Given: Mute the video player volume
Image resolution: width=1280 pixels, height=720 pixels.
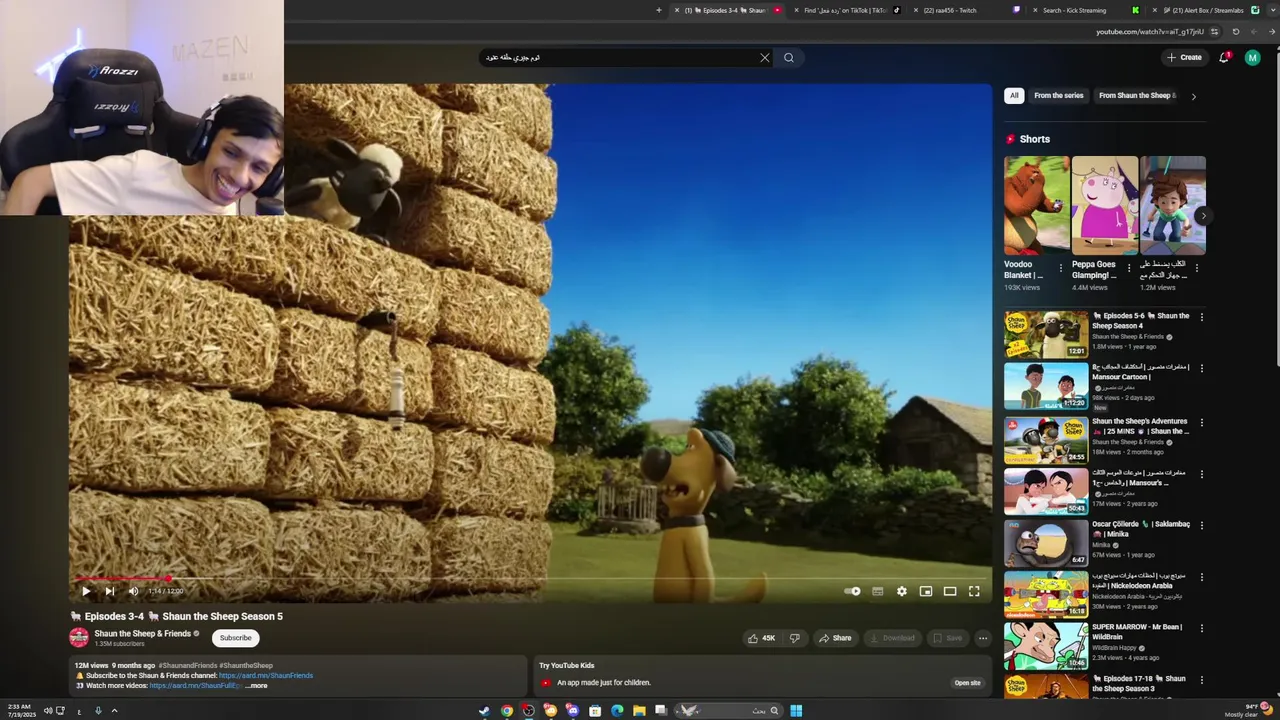Looking at the screenshot, I should click(133, 591).
